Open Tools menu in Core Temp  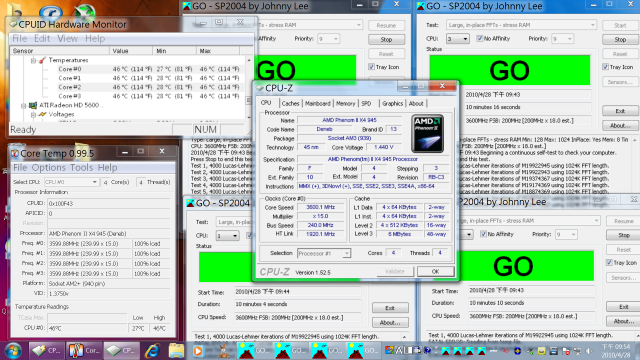tap(81, 168)
